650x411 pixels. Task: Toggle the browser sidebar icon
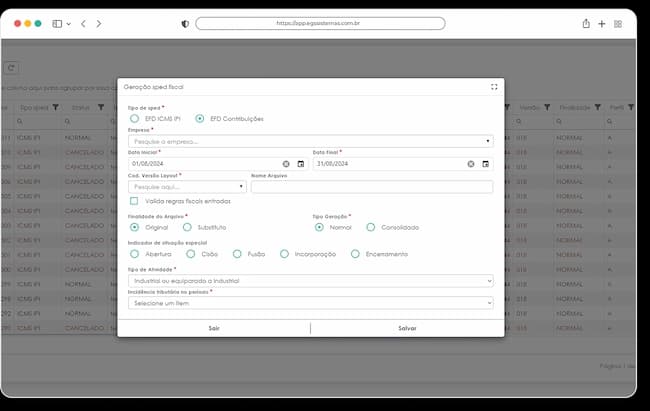pyautogui.click(x=57, y=24)
